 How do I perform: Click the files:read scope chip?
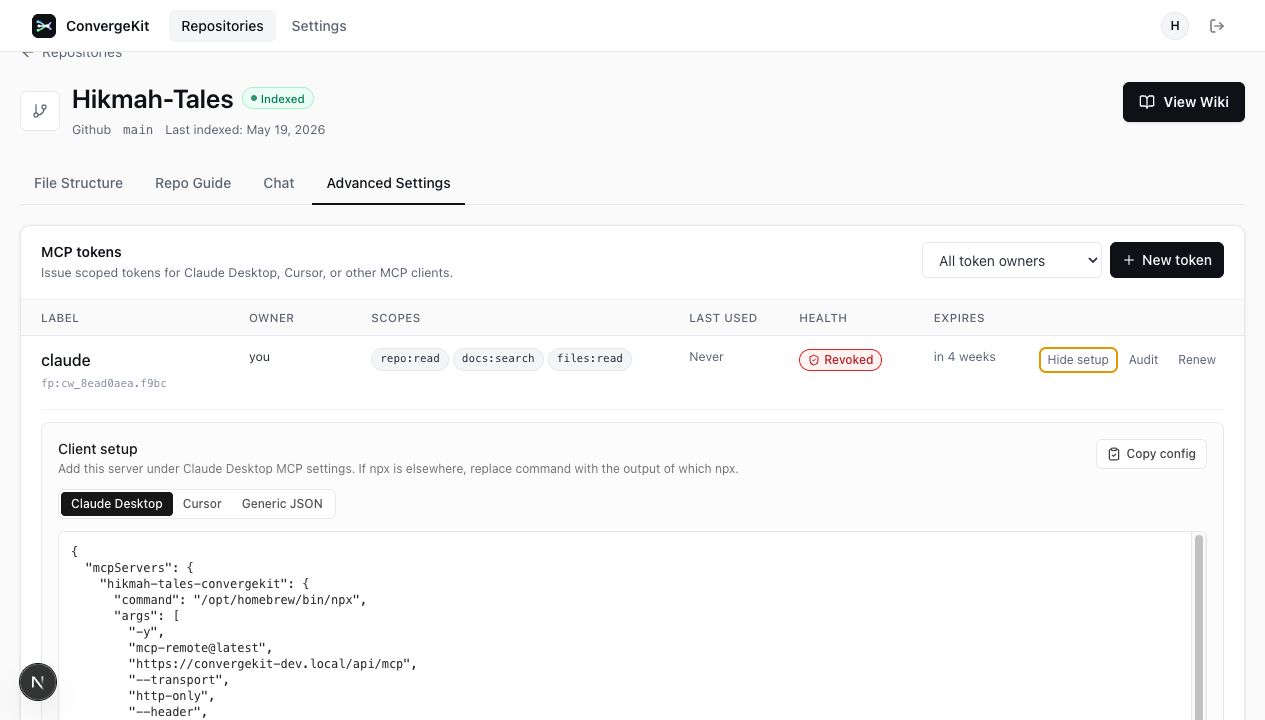[x=590, y=359]
